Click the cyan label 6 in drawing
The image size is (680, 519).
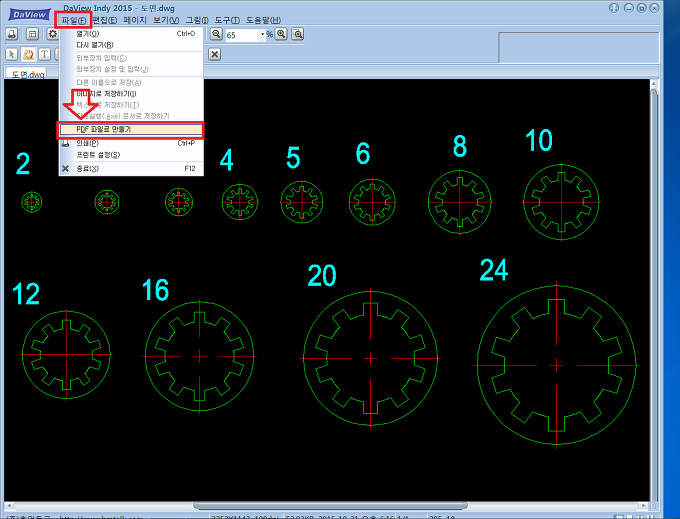point(363,153)
